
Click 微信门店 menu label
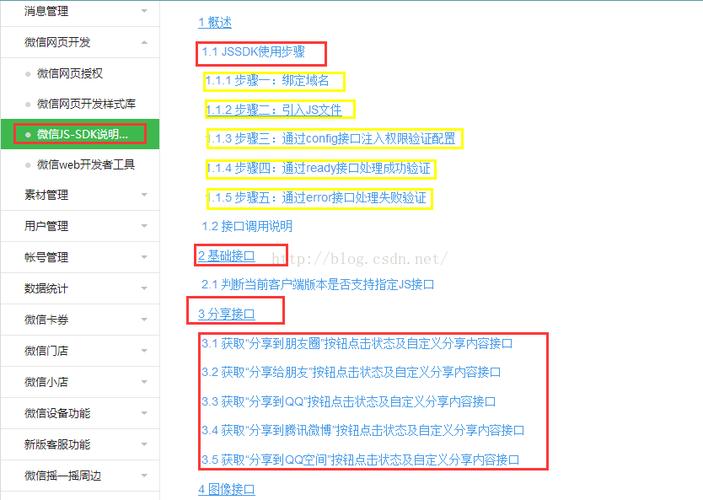click(x=46, y=350)
